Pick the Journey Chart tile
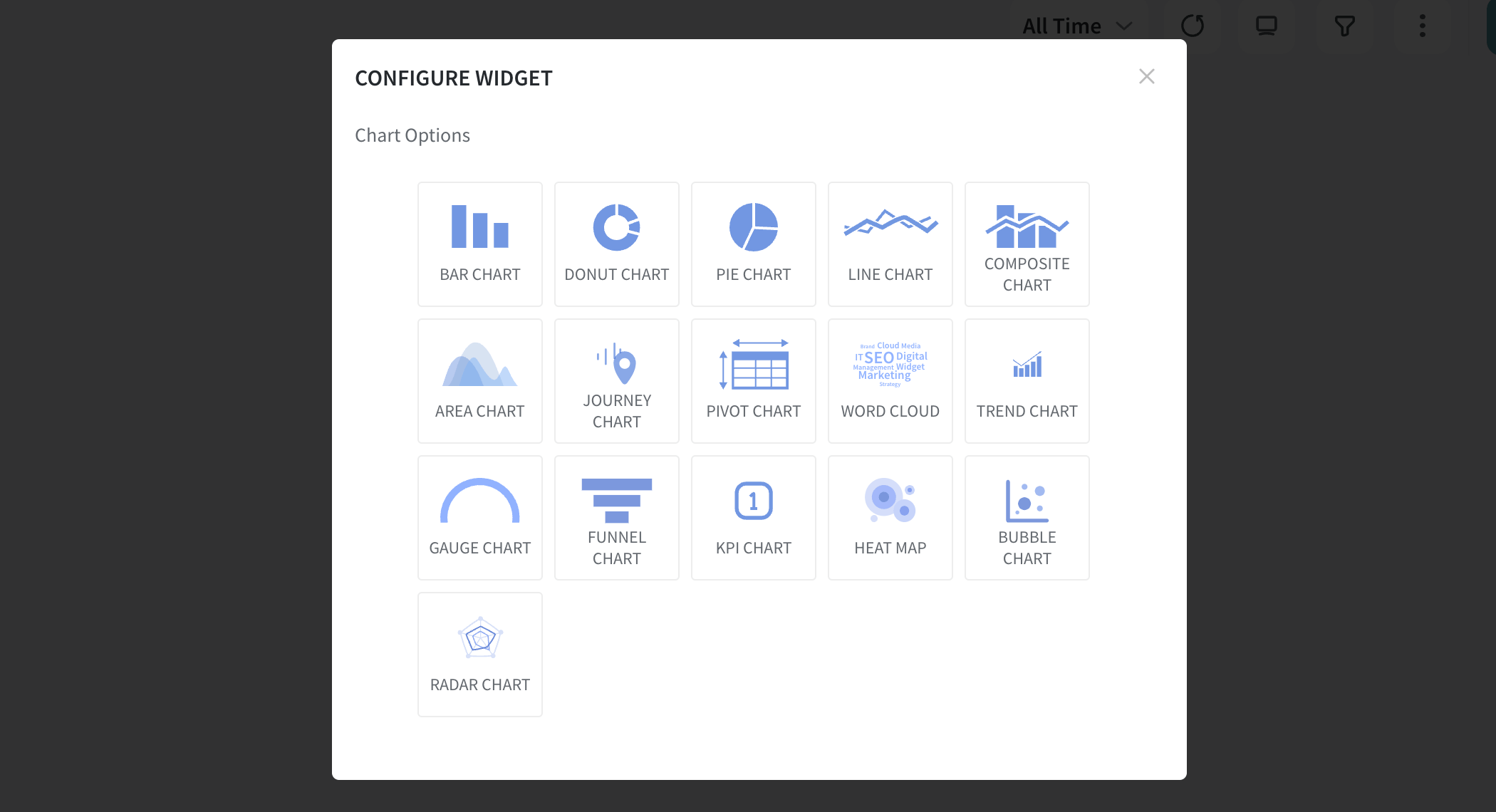Viewport: 1496px width, 812px height. pyautogui.click(x=617, y=381)
